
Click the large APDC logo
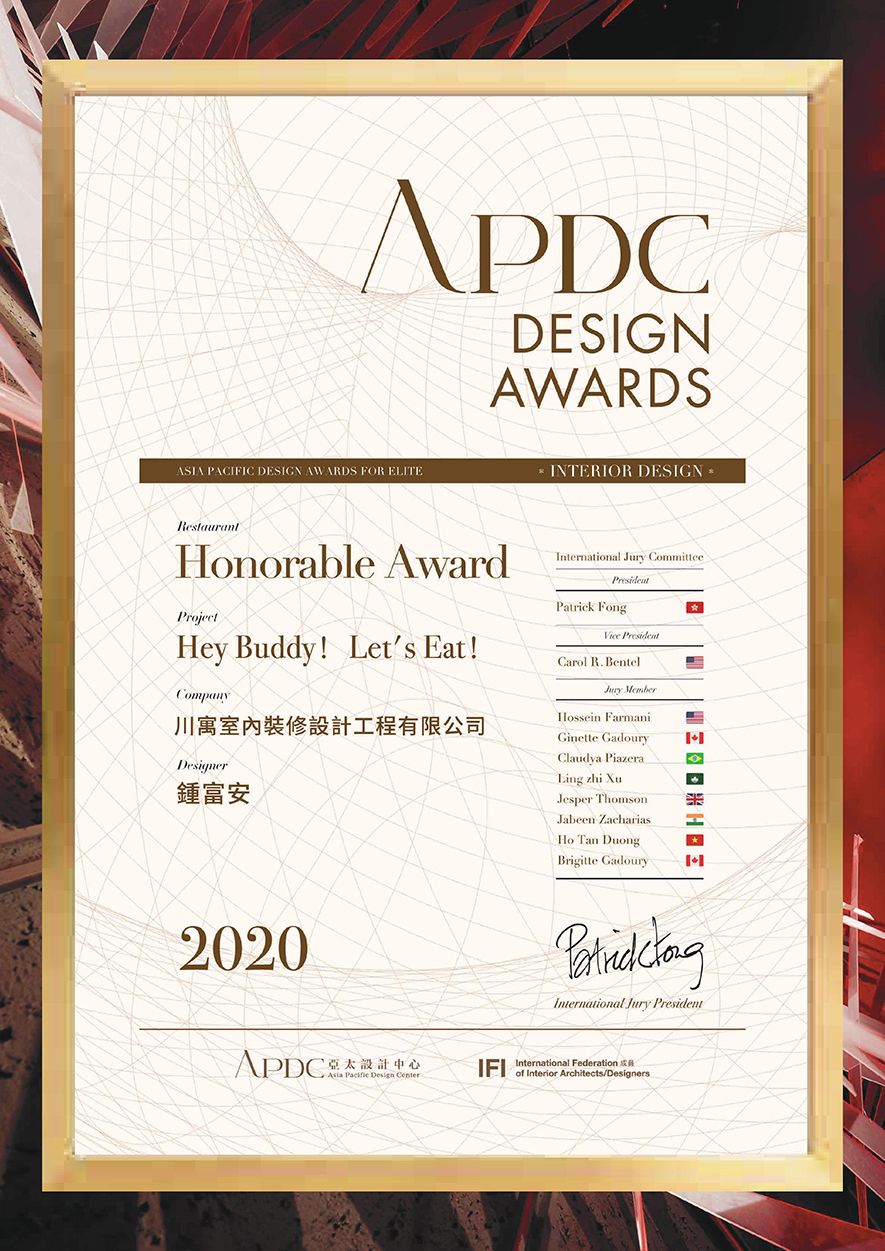(535, 237)
